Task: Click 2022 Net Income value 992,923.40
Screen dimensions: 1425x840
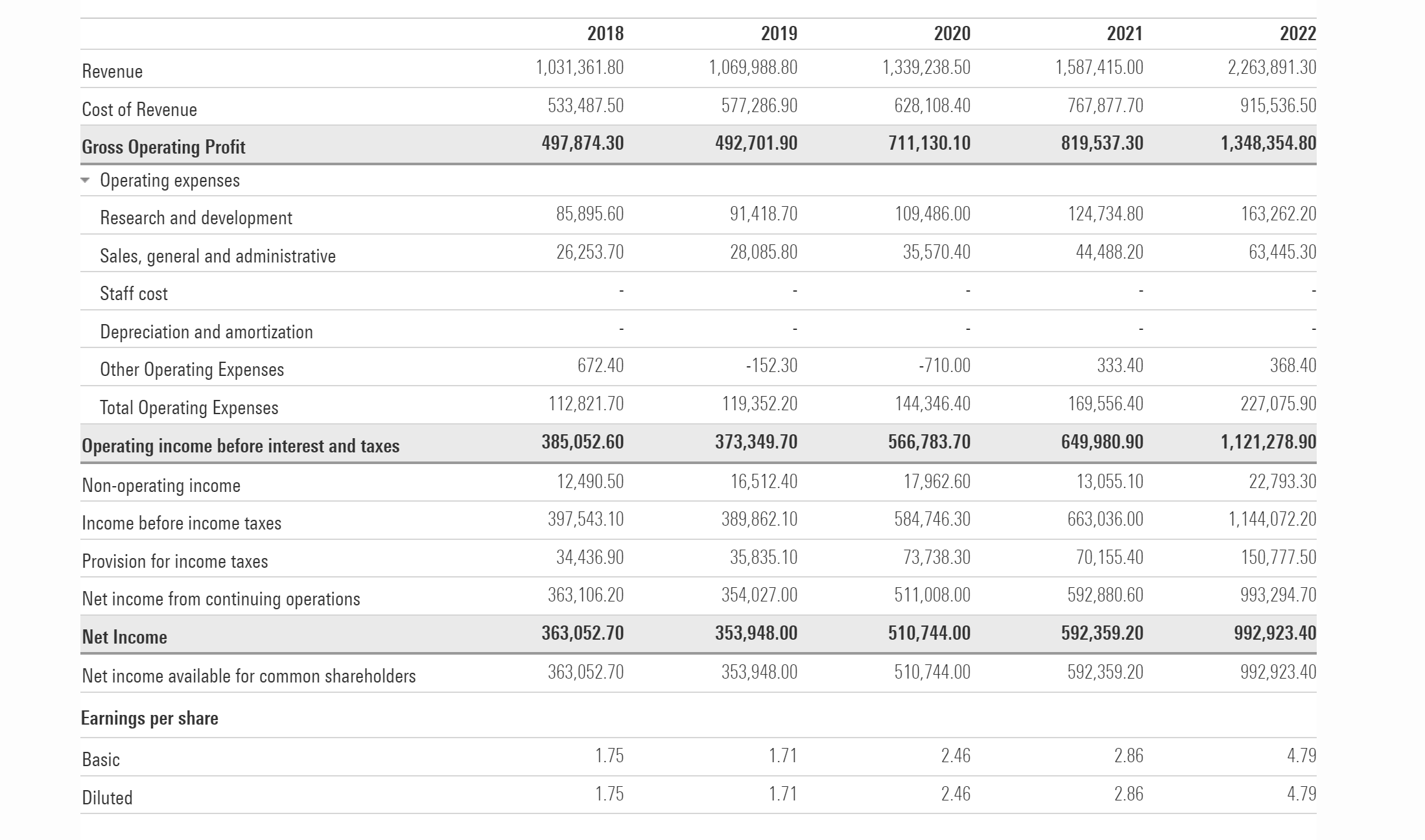Action: click(x=1275, y=633)
